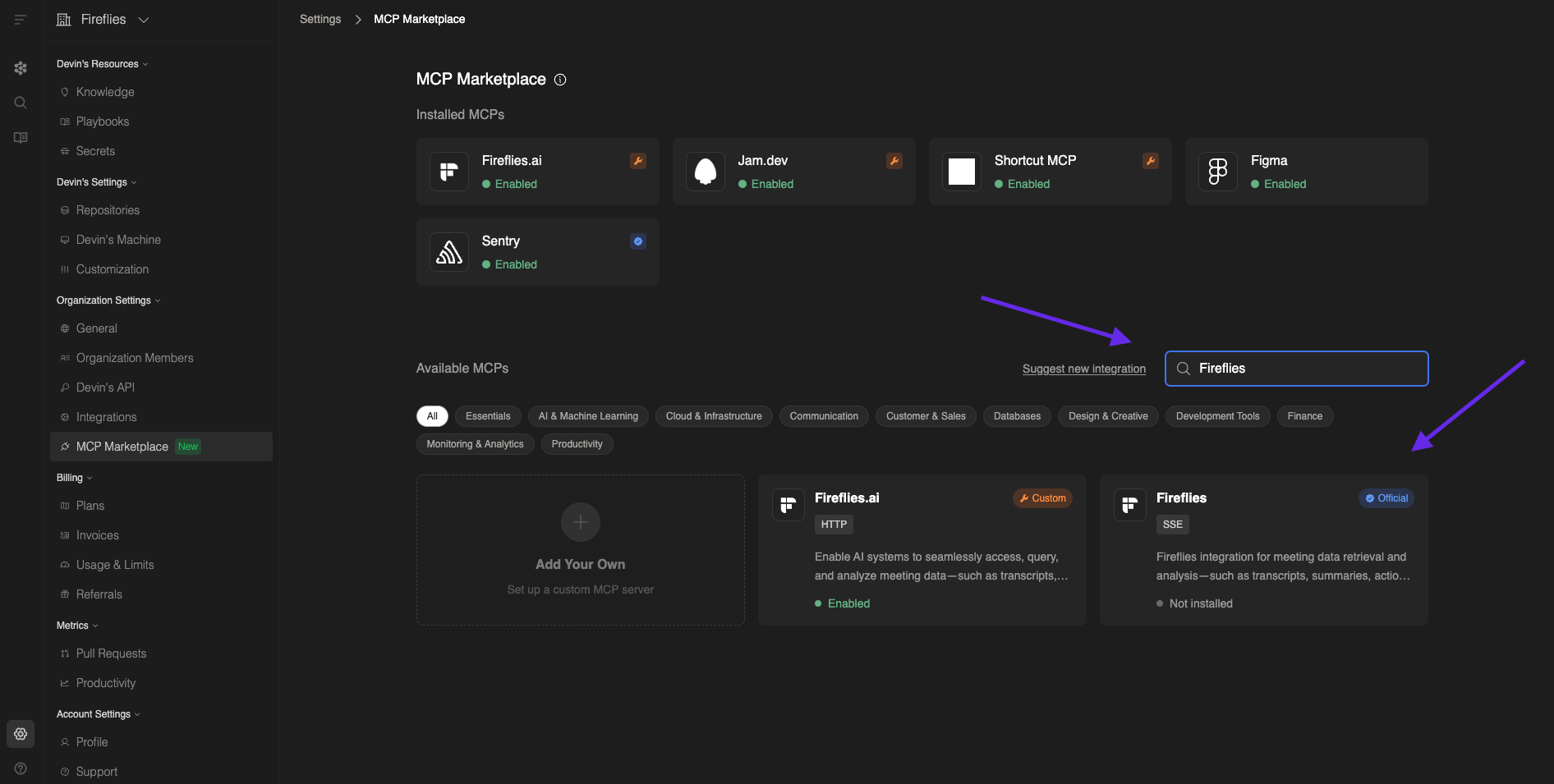Open Organization Members page
Screen dimensions: 1554x784
tap(161, 358)
